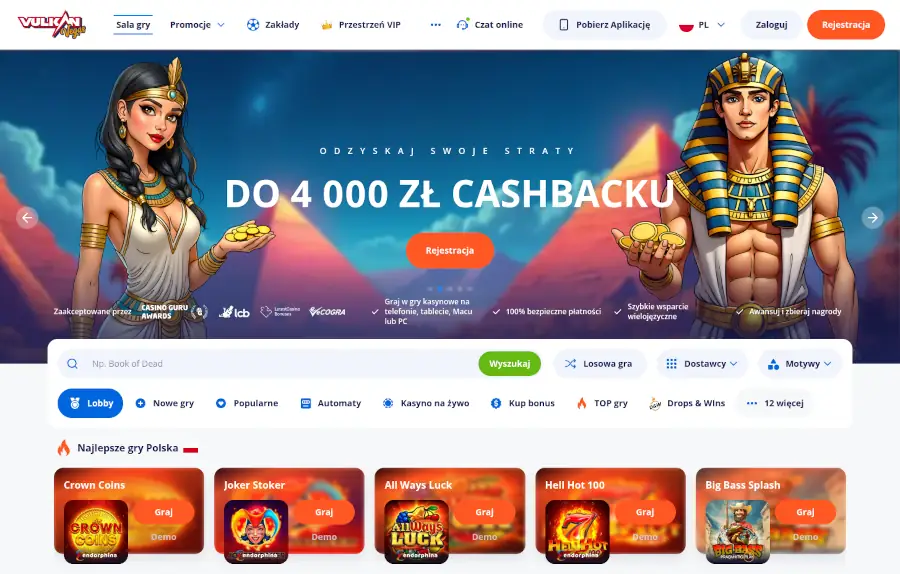Open the Drops & Wins category
This screenshot has width=900, height=574.
click(687, 403)
